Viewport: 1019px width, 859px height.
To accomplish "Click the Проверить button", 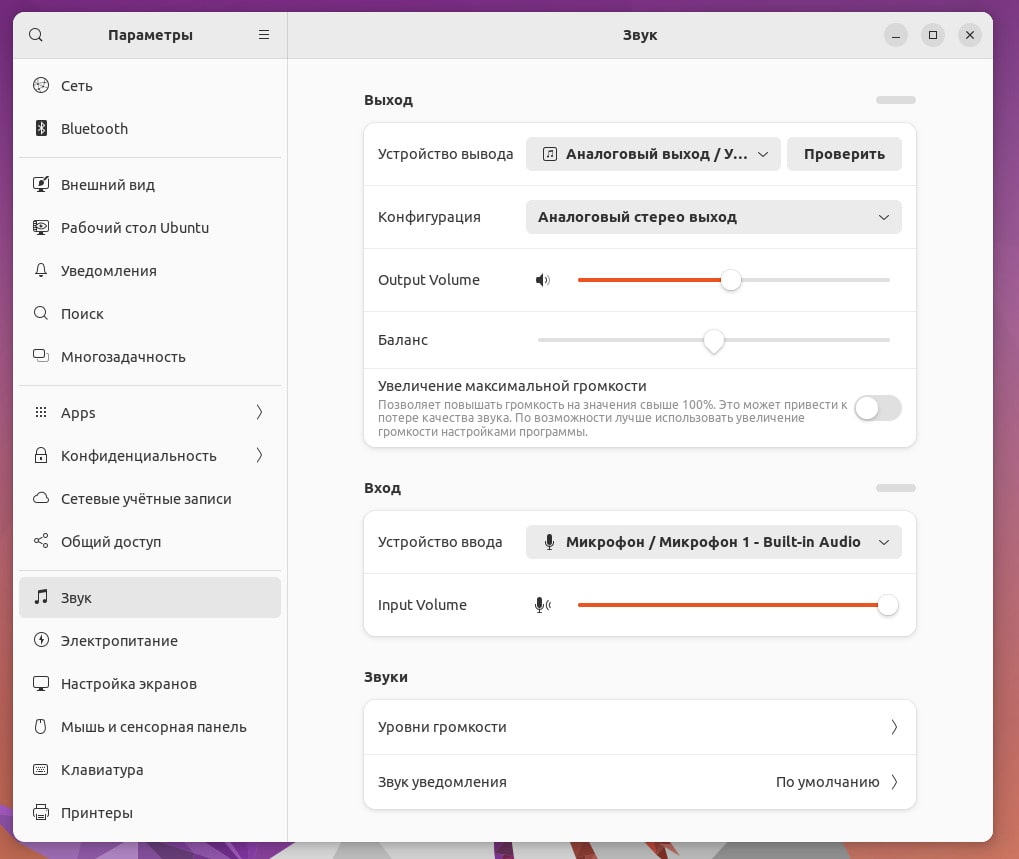I will pyautogui.click(x=844, y=154).
